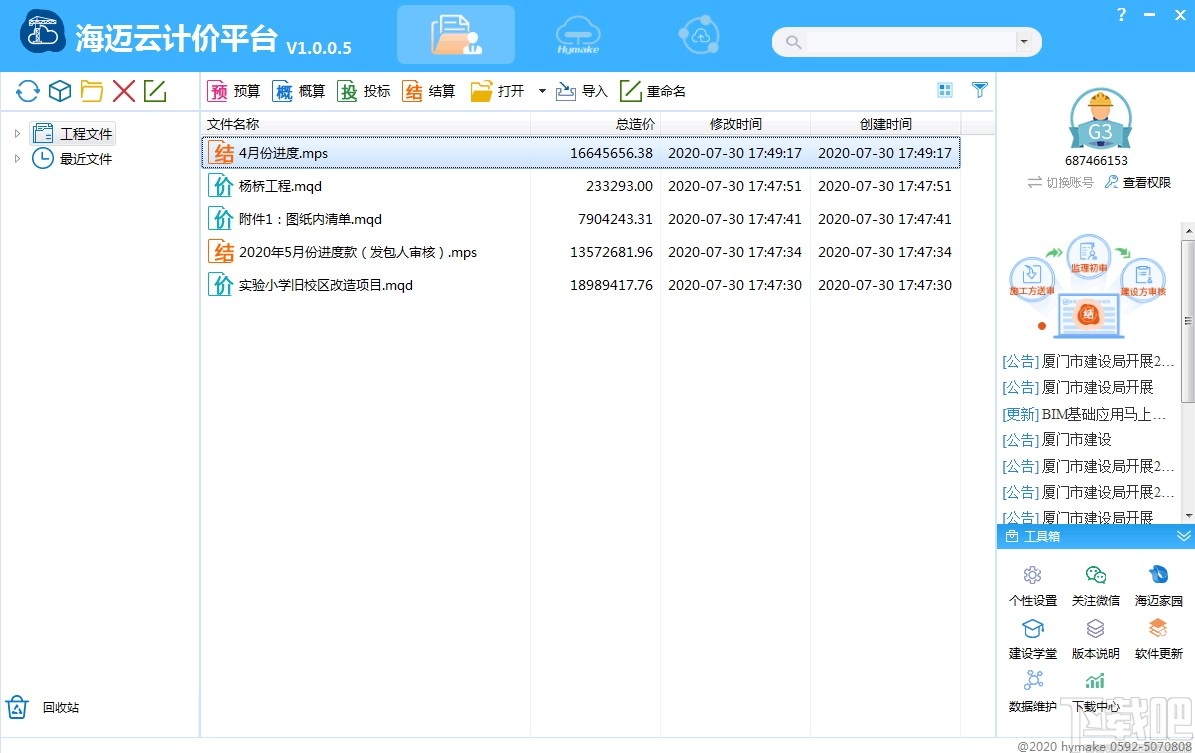This screenshot has width=1195, height=753.
Task: Select file 2020年5月份进度款（发包人审核）.mps
Action: [581, 252]
